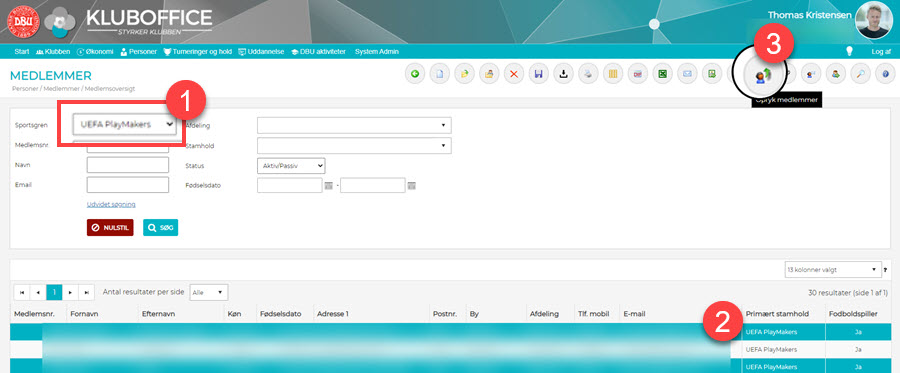This screenshot has width=900, height=373.
Task: Click the magnifying glass toolbar icon
Action: click(860, 74)
